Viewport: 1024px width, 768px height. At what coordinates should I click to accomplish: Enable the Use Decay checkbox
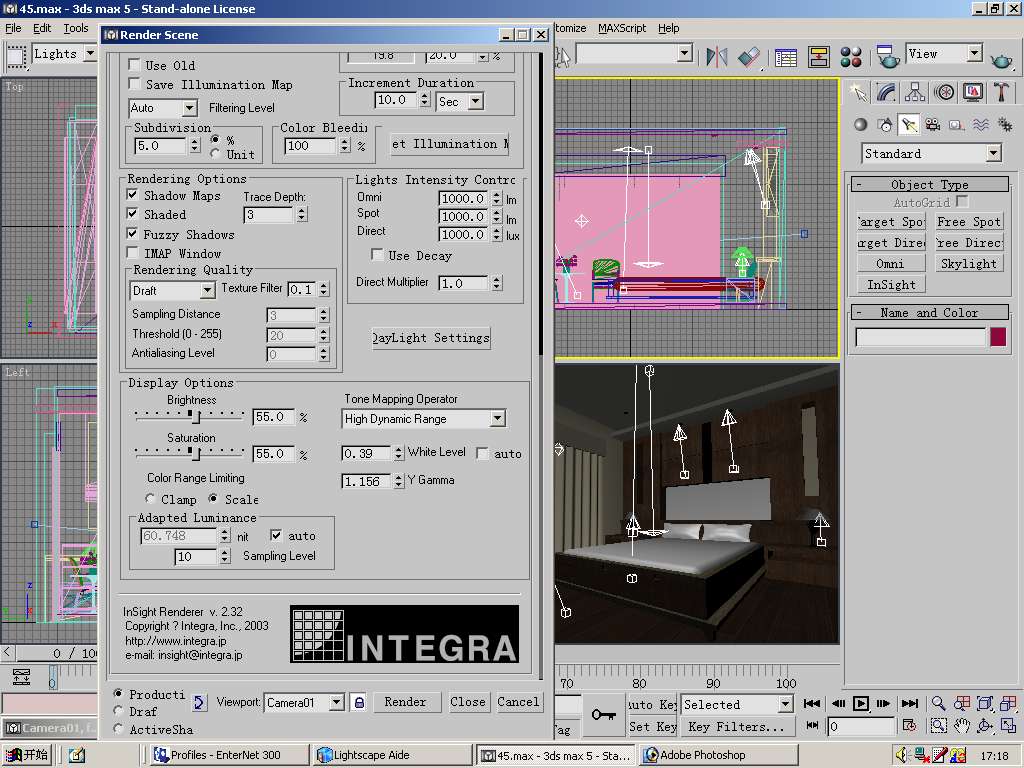(x=377, y=255)
